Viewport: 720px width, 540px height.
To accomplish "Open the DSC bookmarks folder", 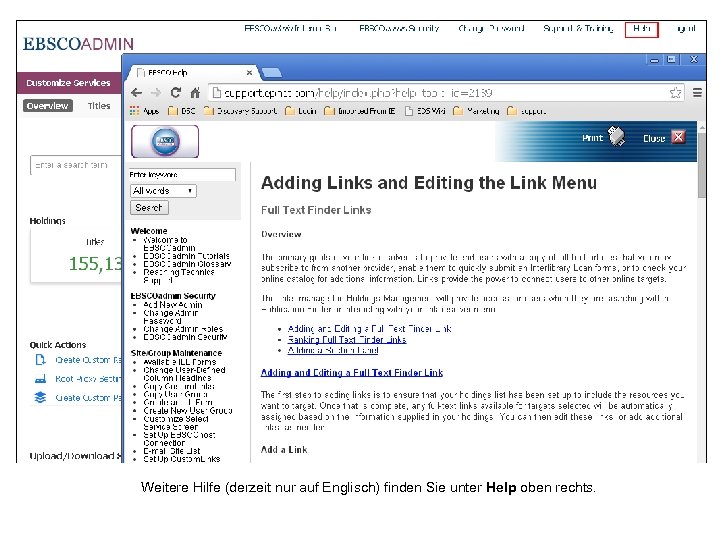I will coord(182,111).
